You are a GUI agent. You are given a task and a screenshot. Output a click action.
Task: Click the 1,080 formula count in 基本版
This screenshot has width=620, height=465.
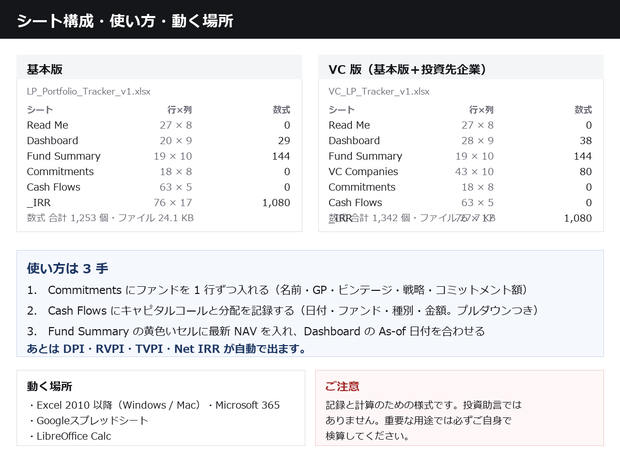tap(276, 202)
